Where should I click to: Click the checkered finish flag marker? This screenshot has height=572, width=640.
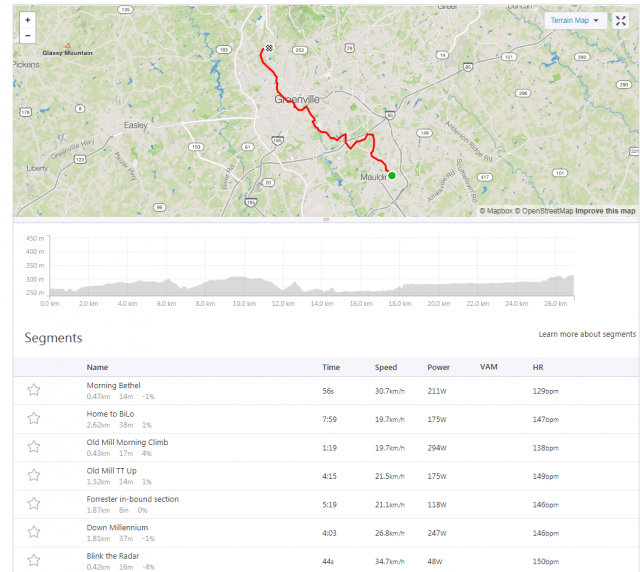coord(268,47)
